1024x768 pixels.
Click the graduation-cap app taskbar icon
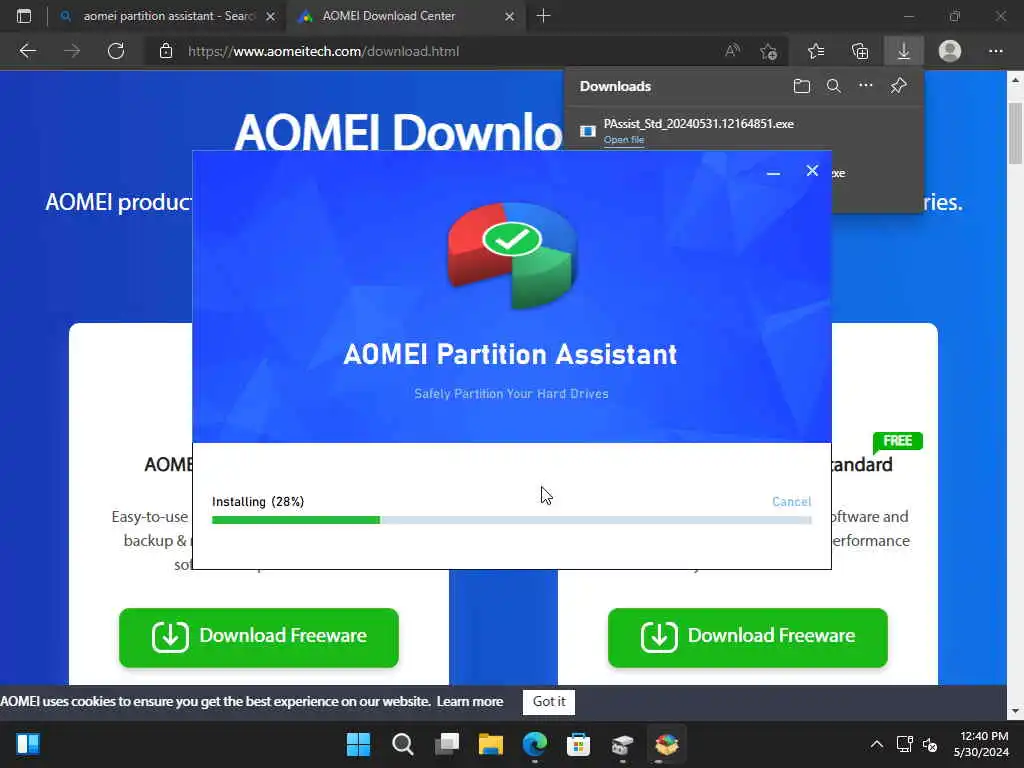(622, 744)
